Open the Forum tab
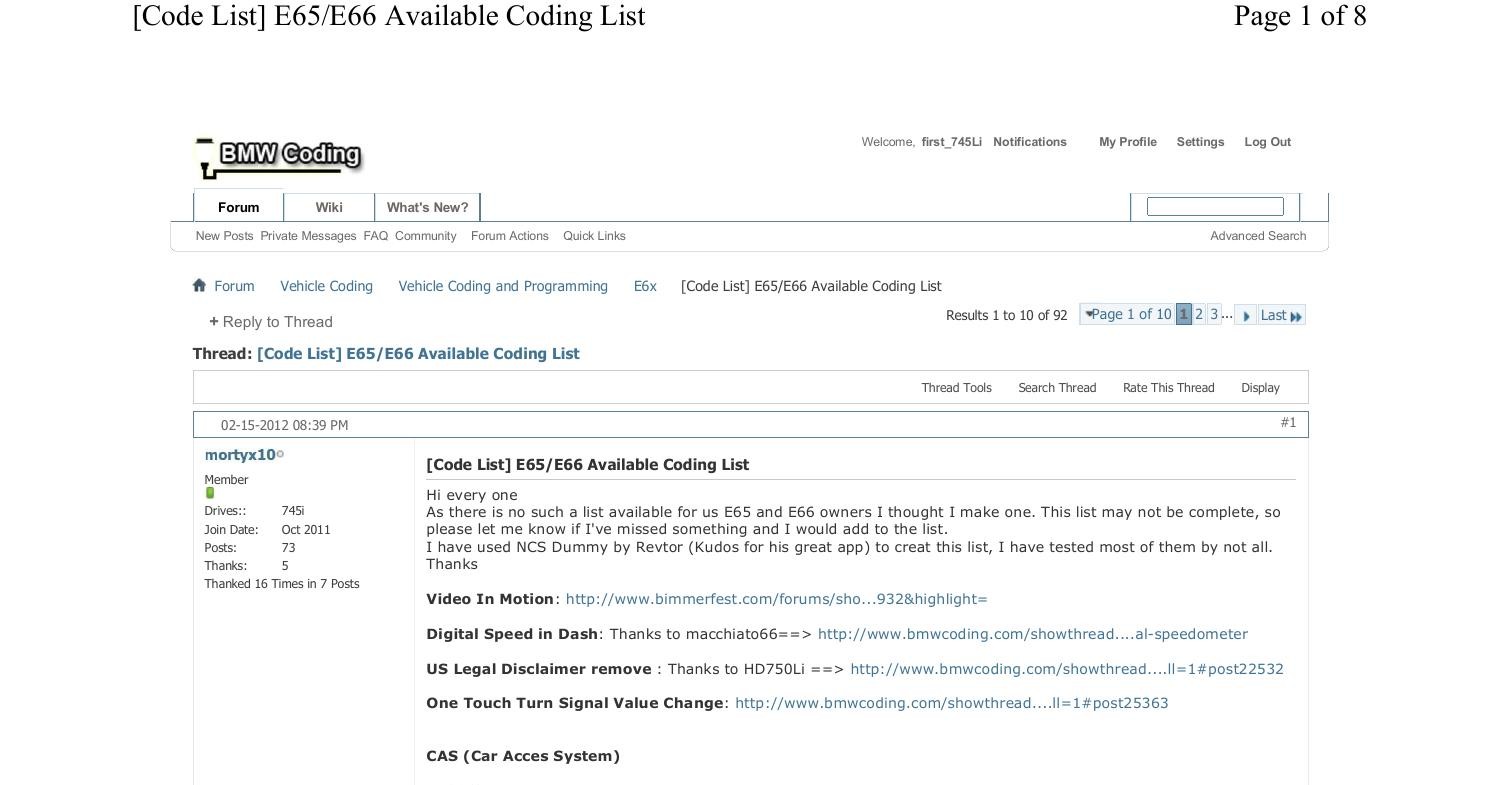The width and height of the screenshot is (1500, 785). coord(238,207)
